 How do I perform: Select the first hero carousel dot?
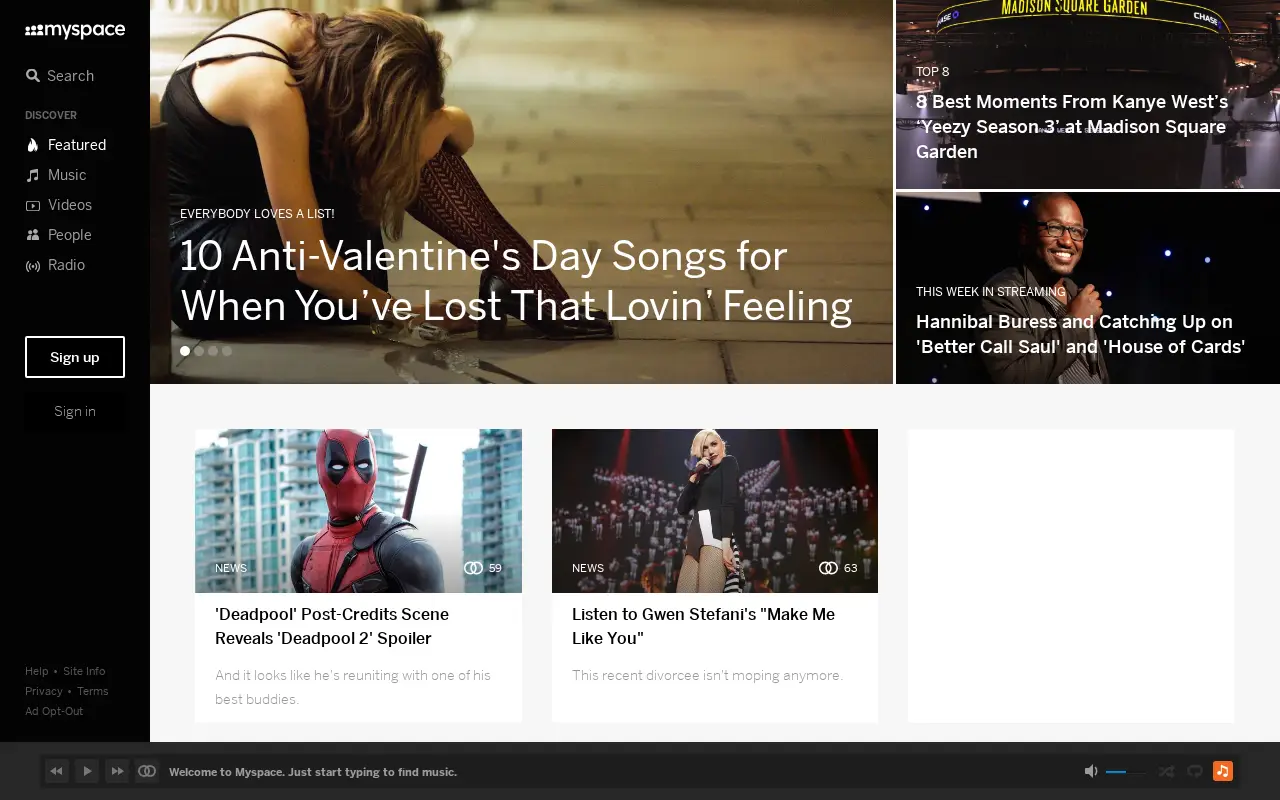[185, 351]
